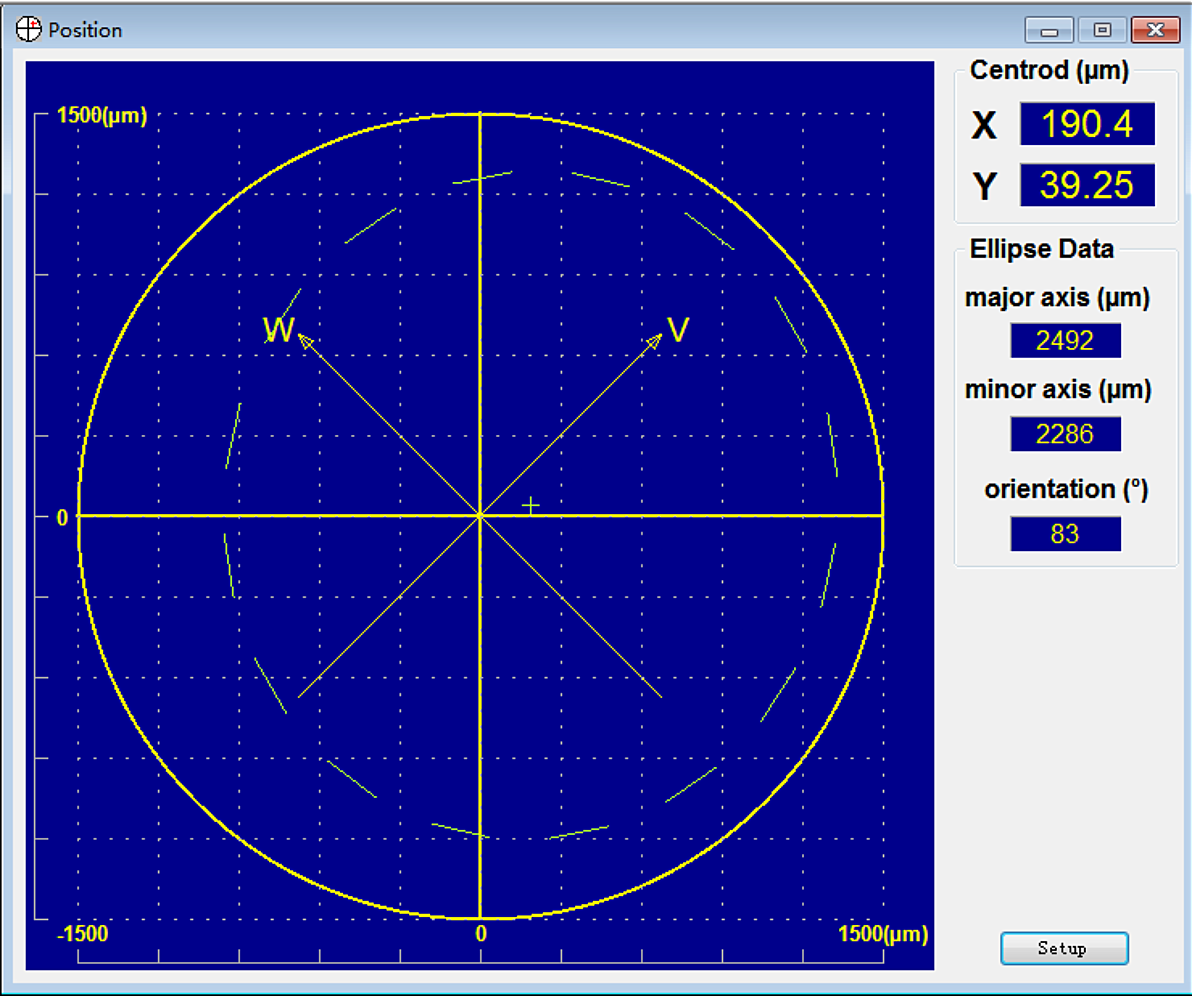Select the centroid X value field

pyautogui.click(x=1087, y=124)
